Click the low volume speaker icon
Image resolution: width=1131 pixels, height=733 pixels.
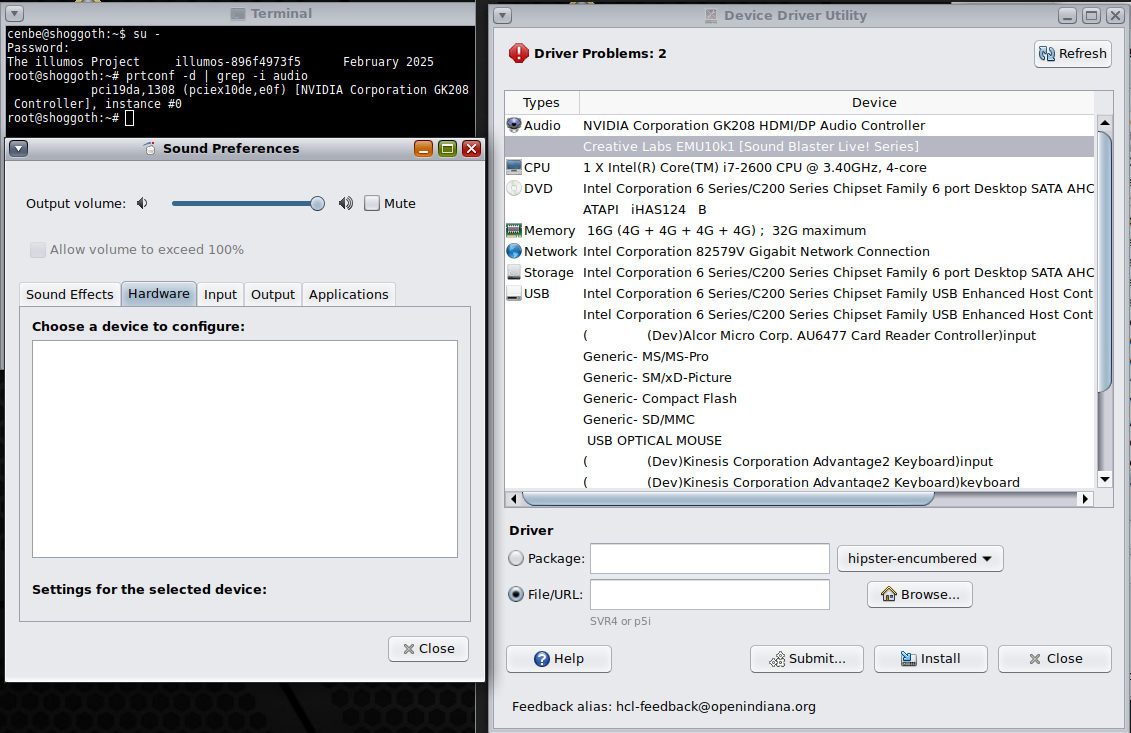(x=143, y=203)
